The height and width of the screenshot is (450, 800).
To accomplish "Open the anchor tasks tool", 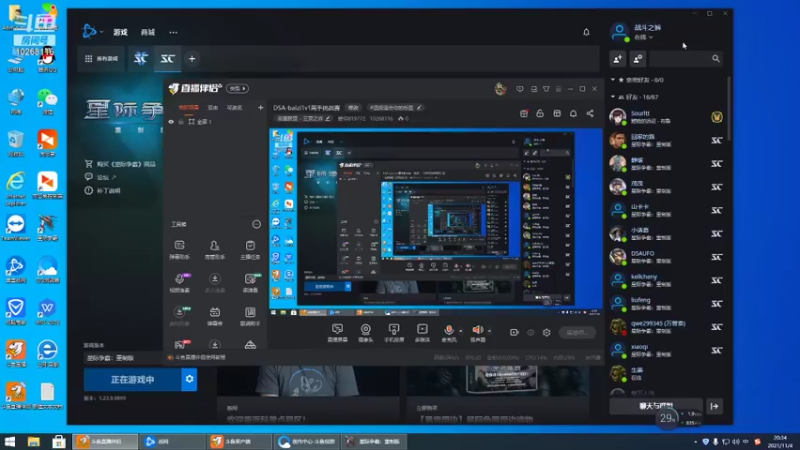I will (x=250, y=249).
